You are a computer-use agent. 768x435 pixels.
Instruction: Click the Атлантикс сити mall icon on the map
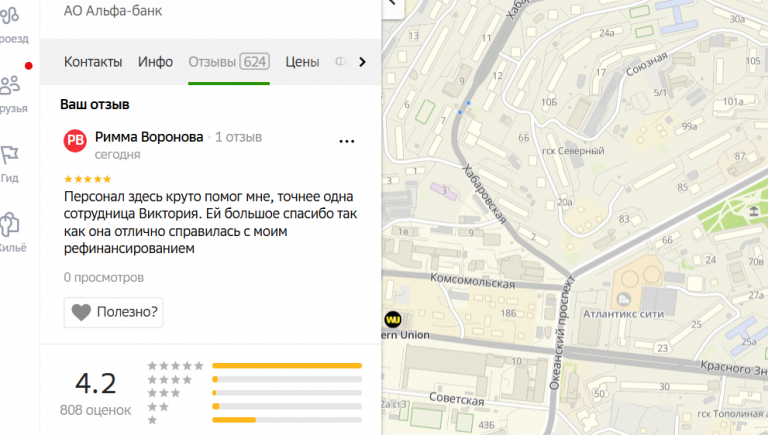click(624, 298)
